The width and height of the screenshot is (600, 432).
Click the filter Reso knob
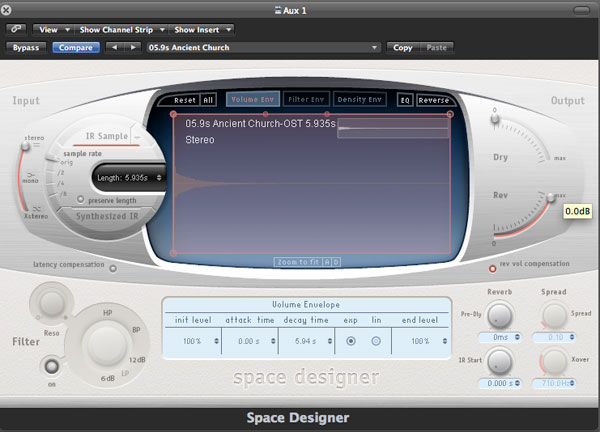51,303
